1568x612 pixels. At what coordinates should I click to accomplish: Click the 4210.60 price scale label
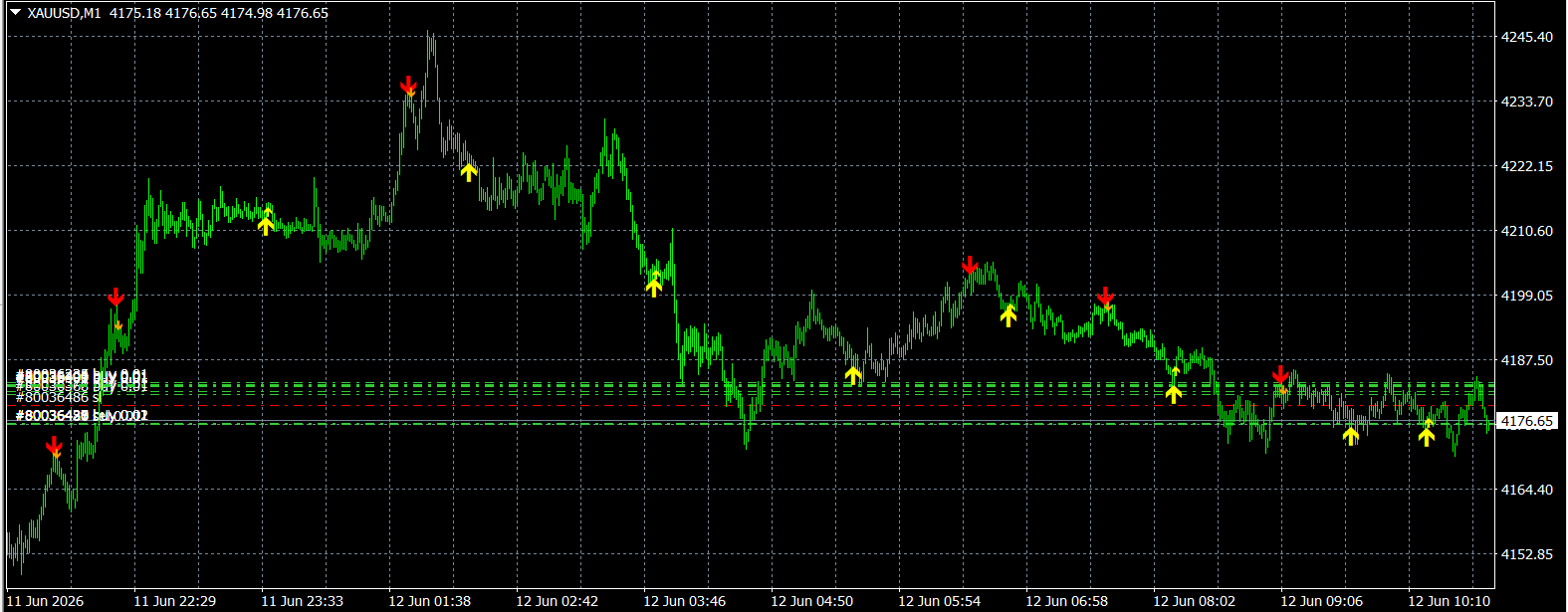[1527, 231]
